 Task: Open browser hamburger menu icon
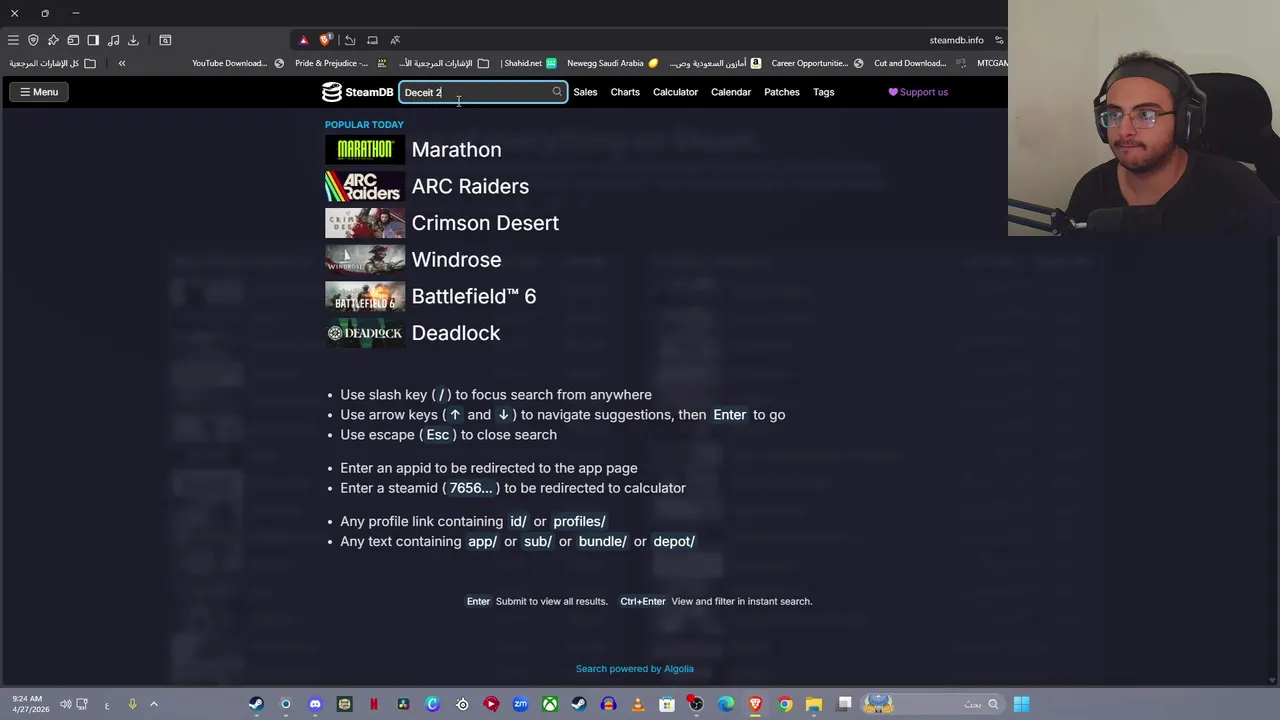point(13,40)
